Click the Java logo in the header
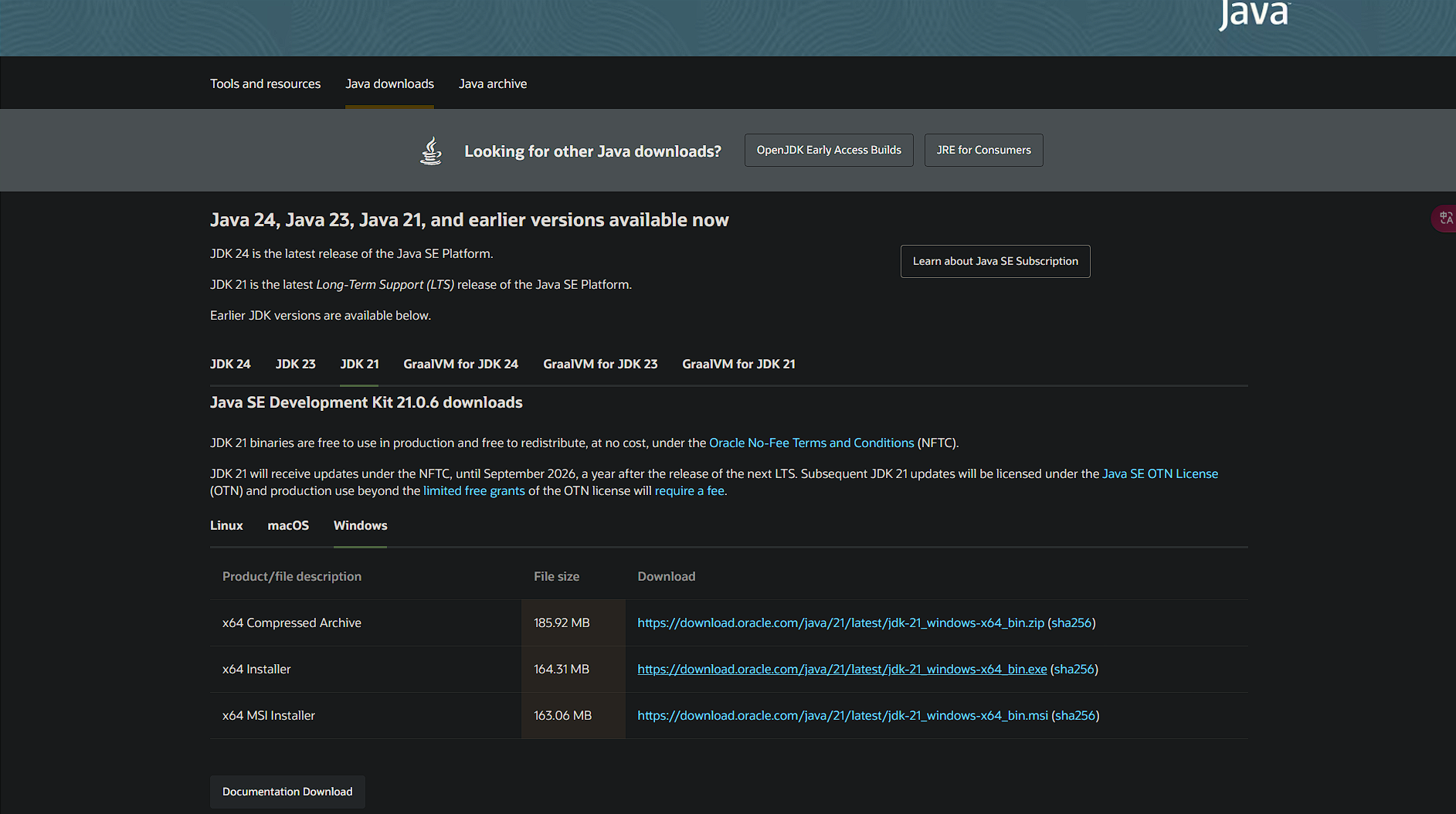 click(x=1253, y=14)
